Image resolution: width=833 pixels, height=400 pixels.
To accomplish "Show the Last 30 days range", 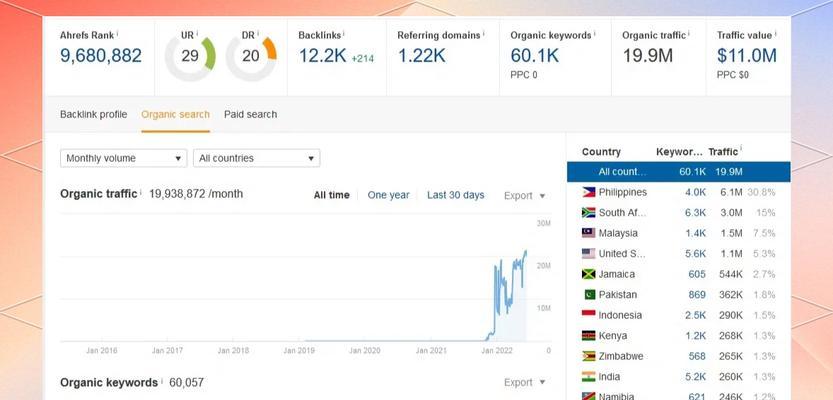I will pos(456,195).
